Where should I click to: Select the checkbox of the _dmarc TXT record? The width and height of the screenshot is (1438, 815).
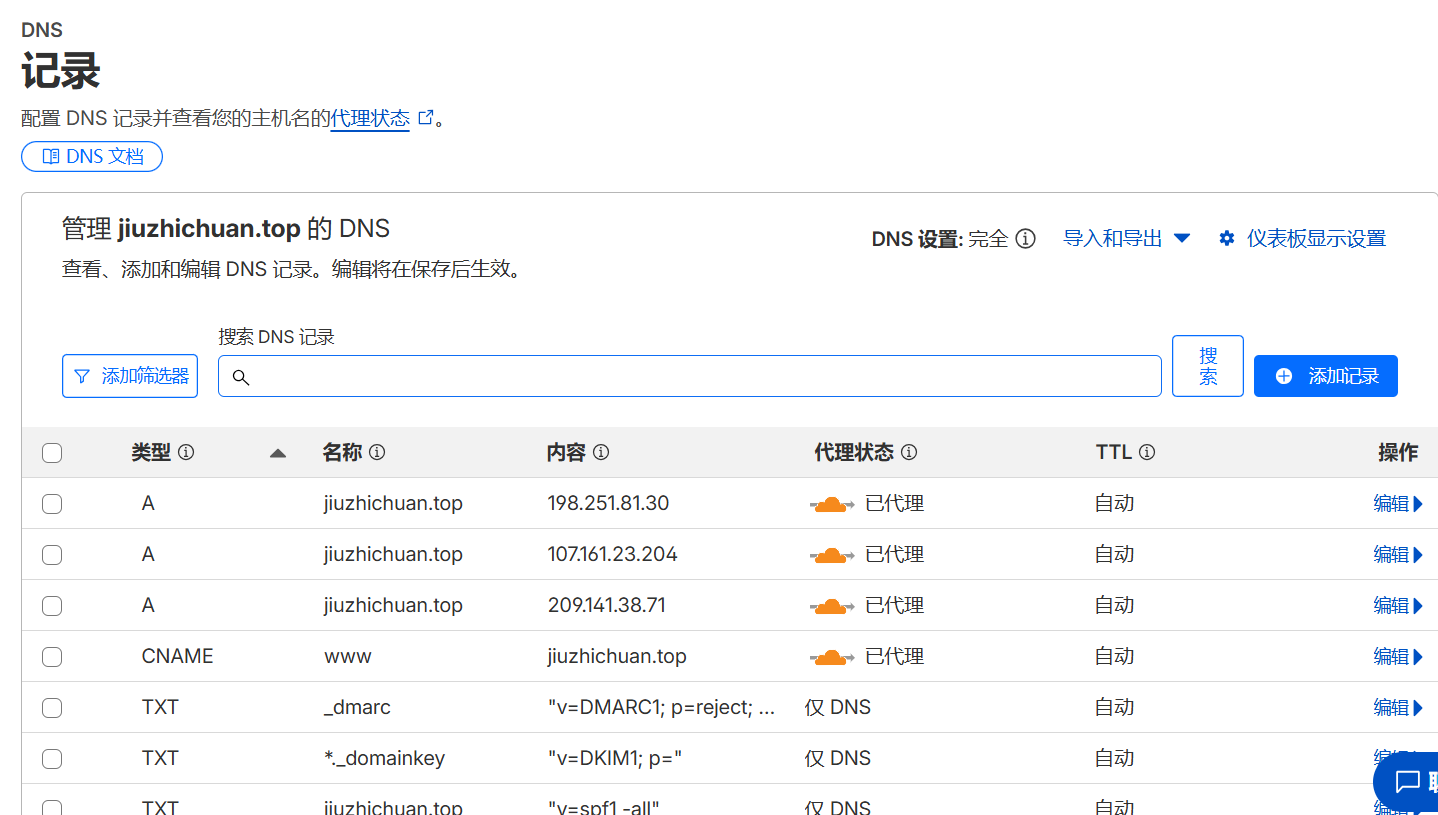point(52,707)
